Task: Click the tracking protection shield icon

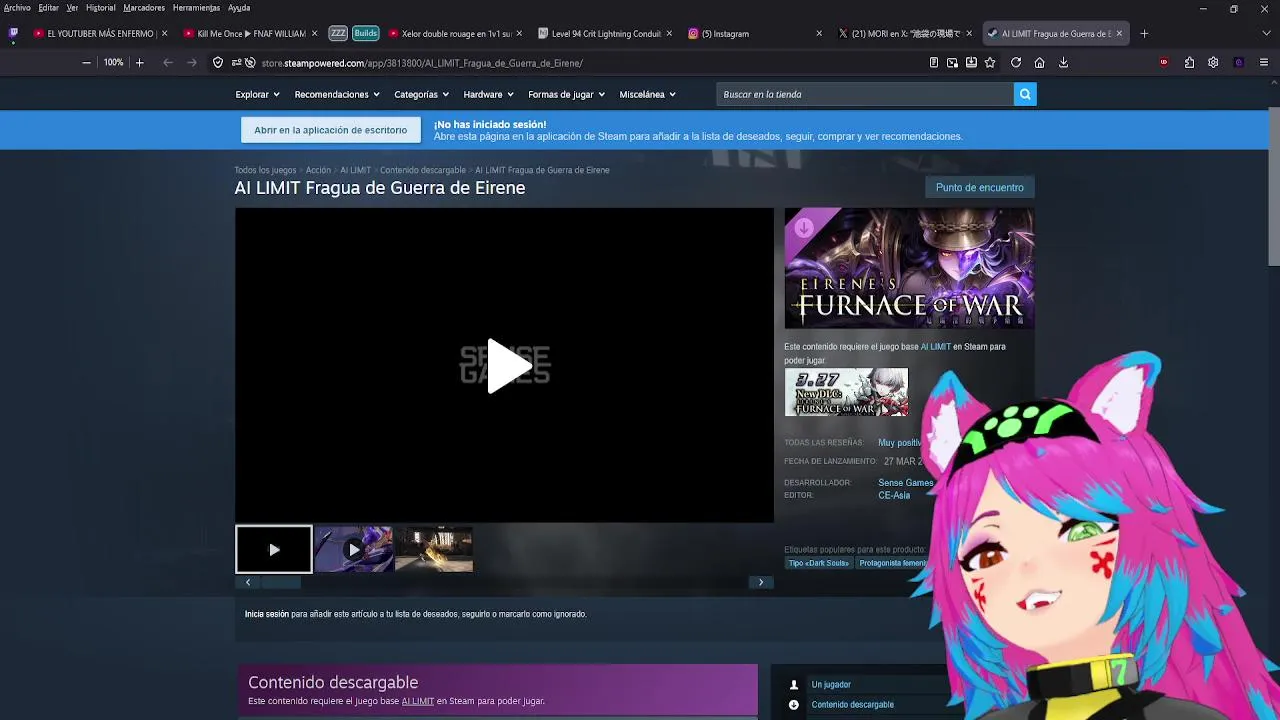Action: point(218,62)
